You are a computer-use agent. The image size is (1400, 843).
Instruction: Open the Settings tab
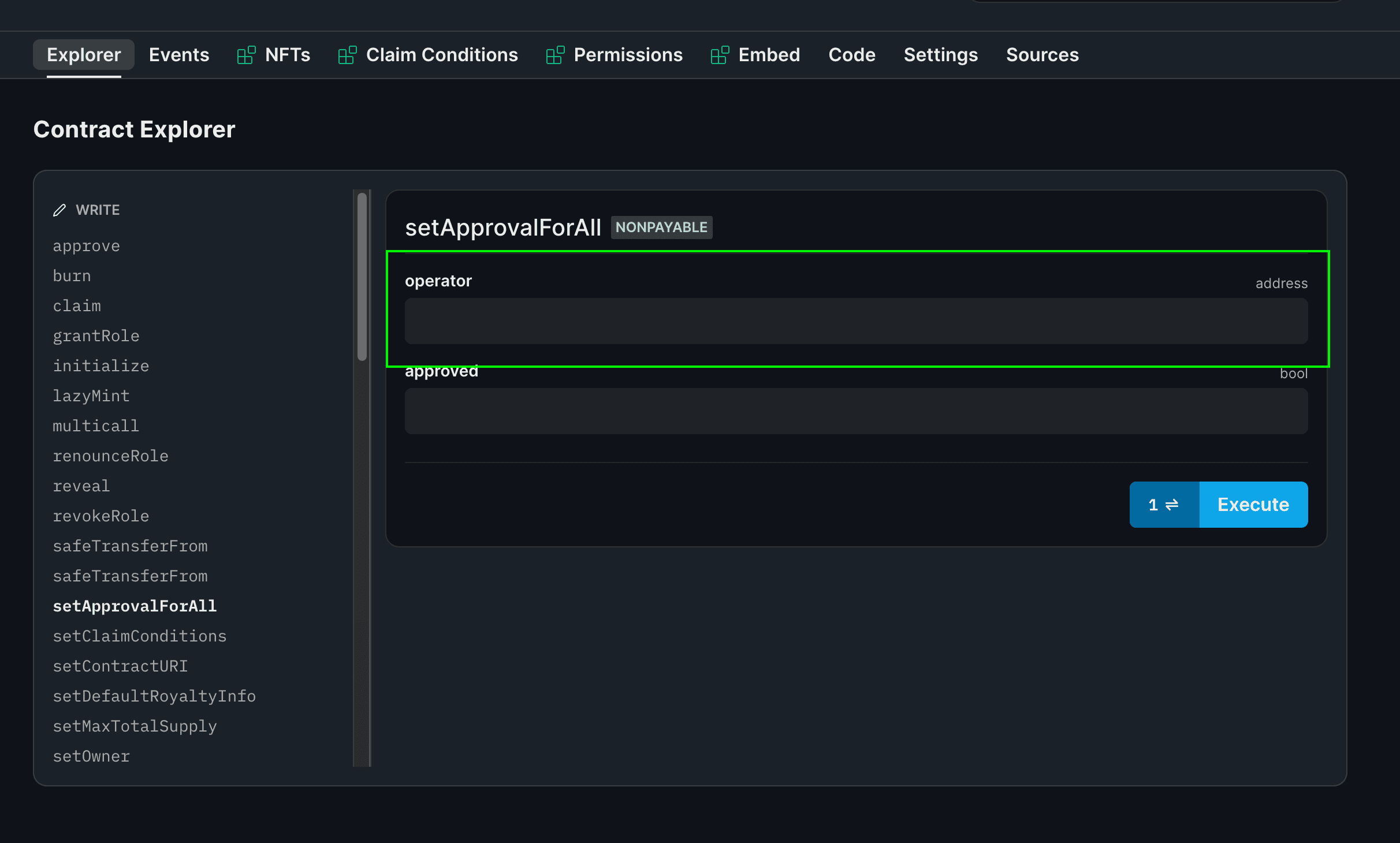point(940,55)
